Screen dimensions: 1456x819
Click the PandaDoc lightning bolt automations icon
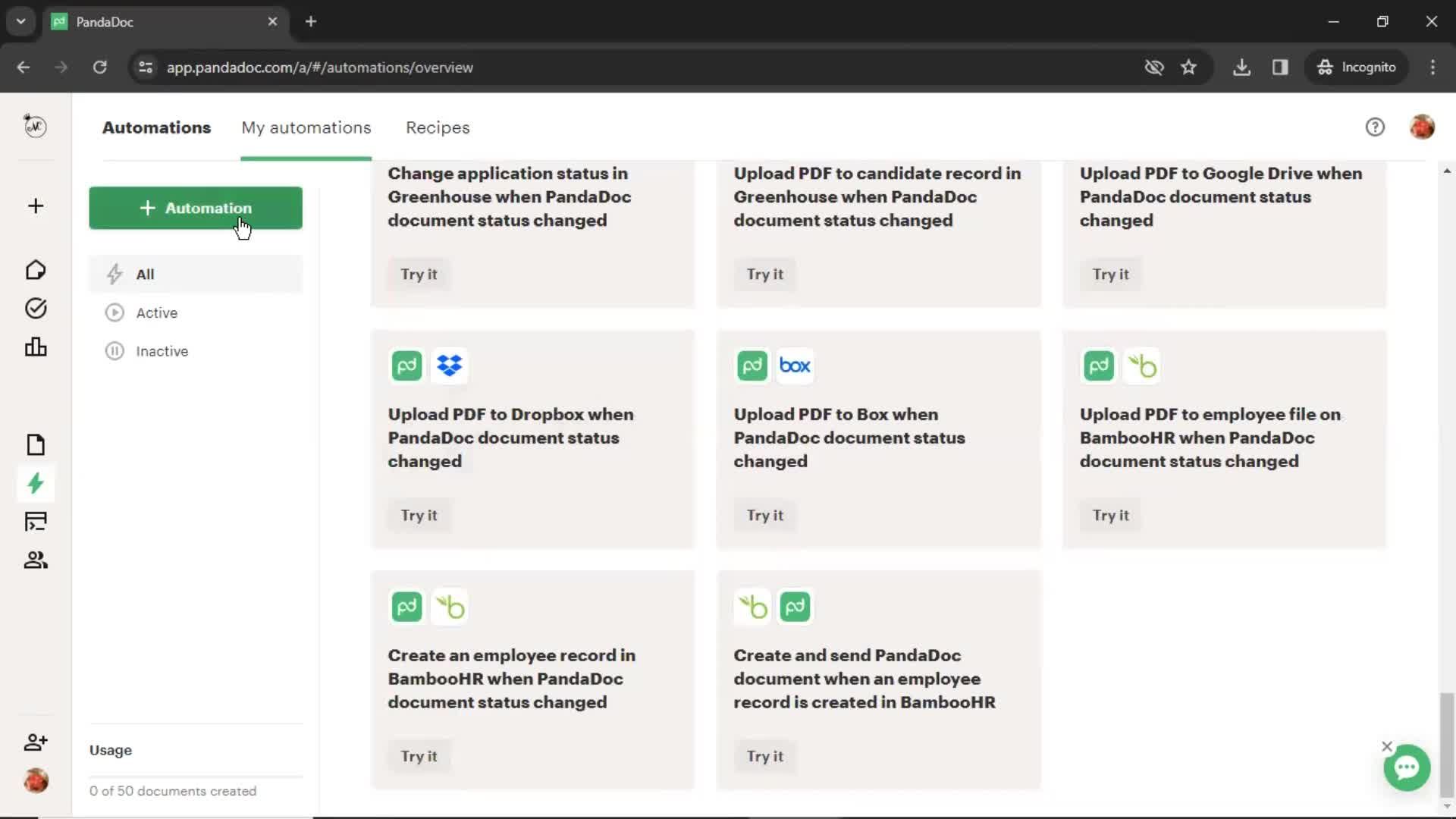pyautogui.click(x=36, y=484)
